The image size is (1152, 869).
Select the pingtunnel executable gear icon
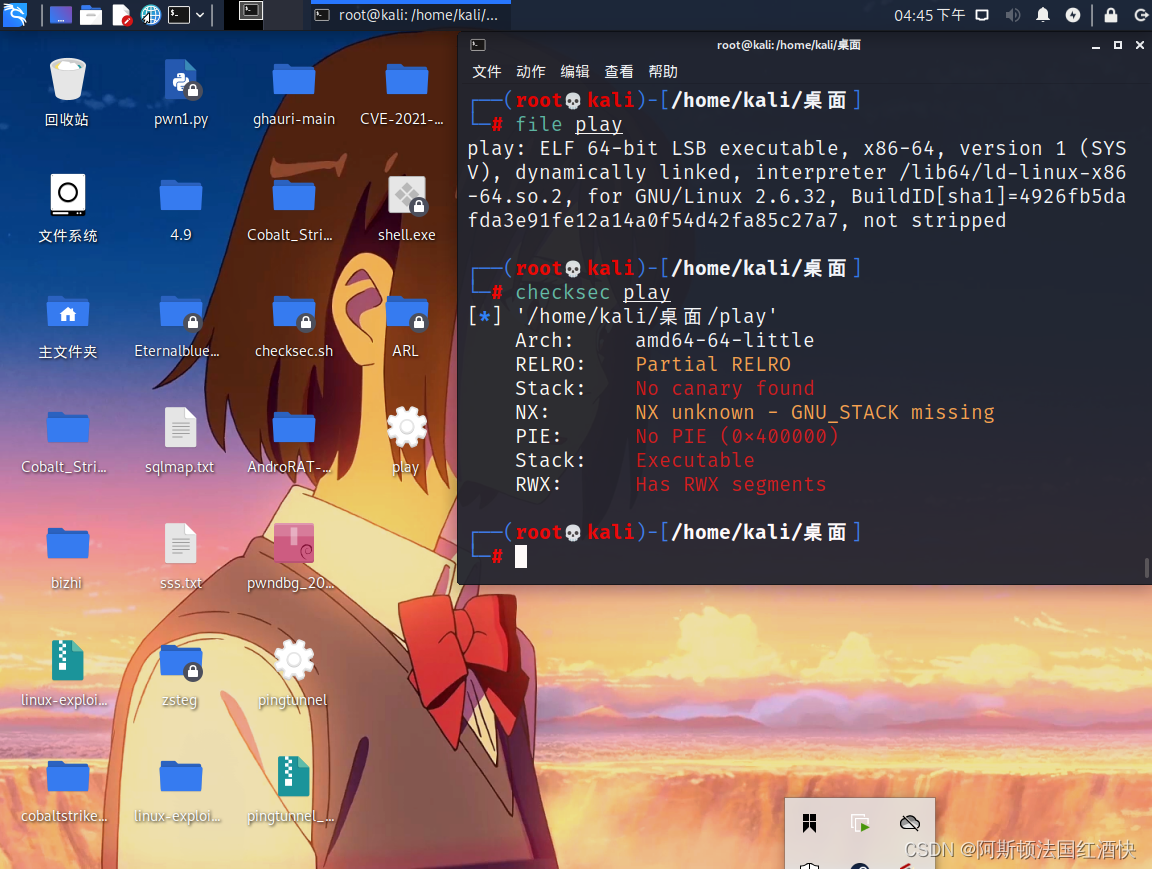(293, 674)
